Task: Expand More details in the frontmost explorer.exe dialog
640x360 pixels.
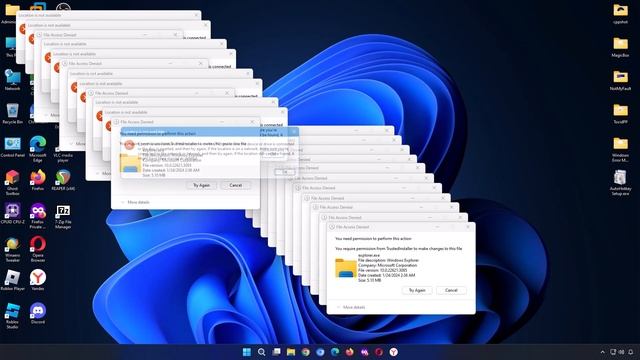Action: click(x=351, y=307)
